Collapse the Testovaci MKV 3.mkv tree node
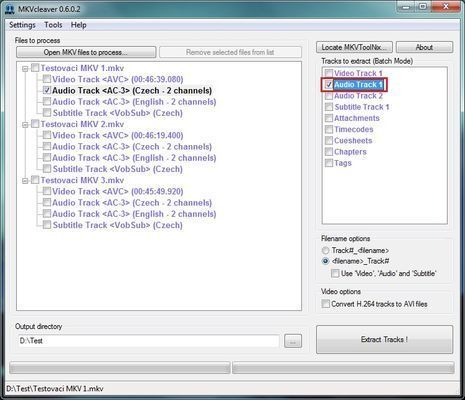This screenshot has width=465, height=400. [x=25, y=181]
